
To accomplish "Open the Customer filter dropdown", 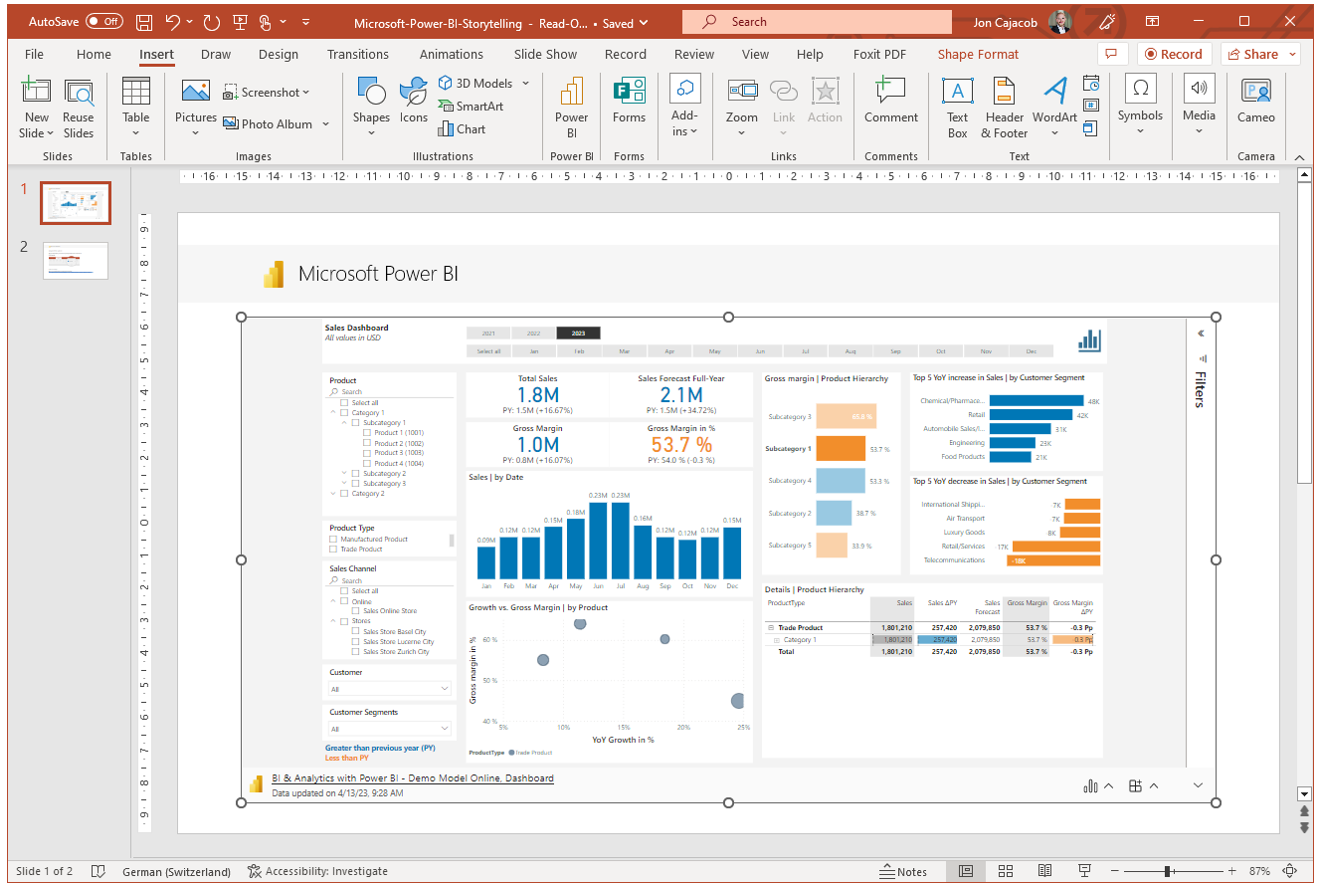I will point(390,689).
